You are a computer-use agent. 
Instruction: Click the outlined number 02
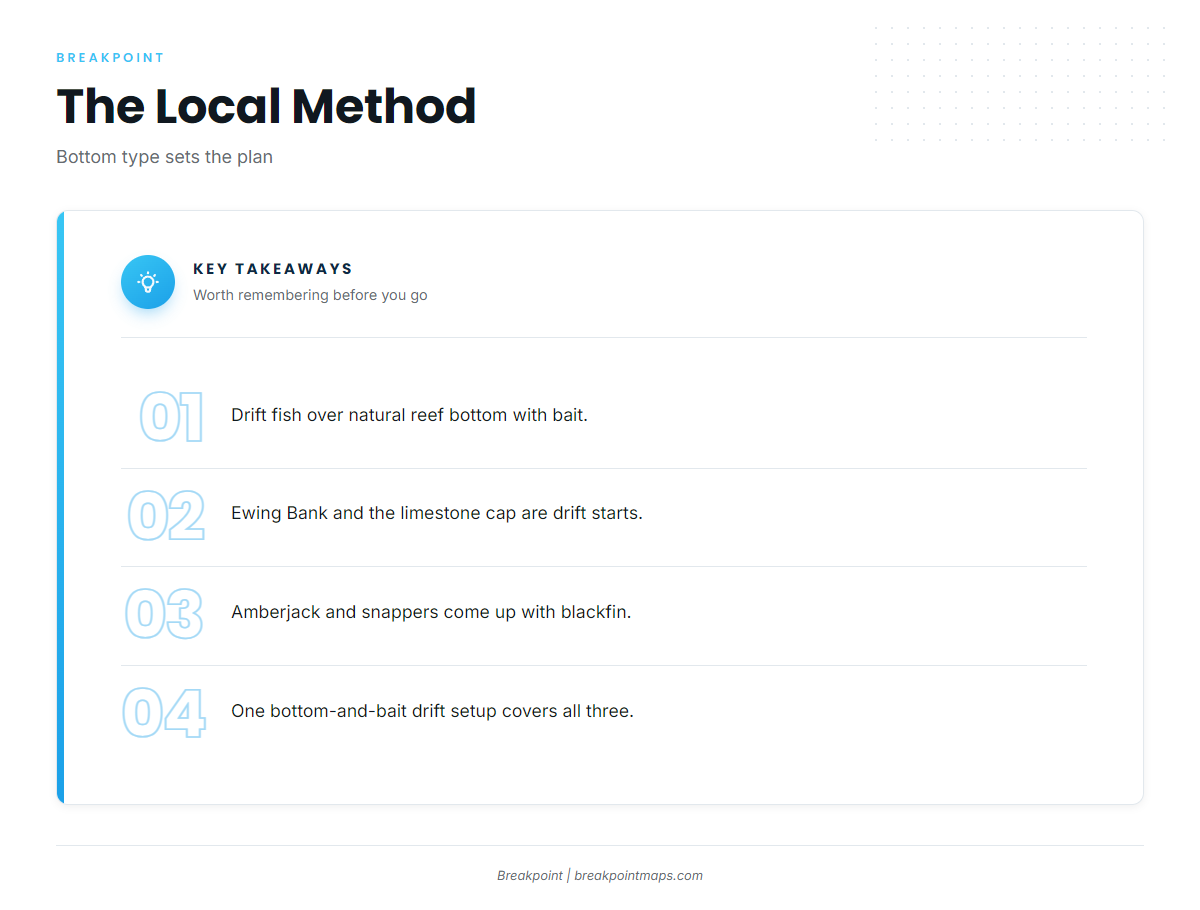click(x=166, y=515)
